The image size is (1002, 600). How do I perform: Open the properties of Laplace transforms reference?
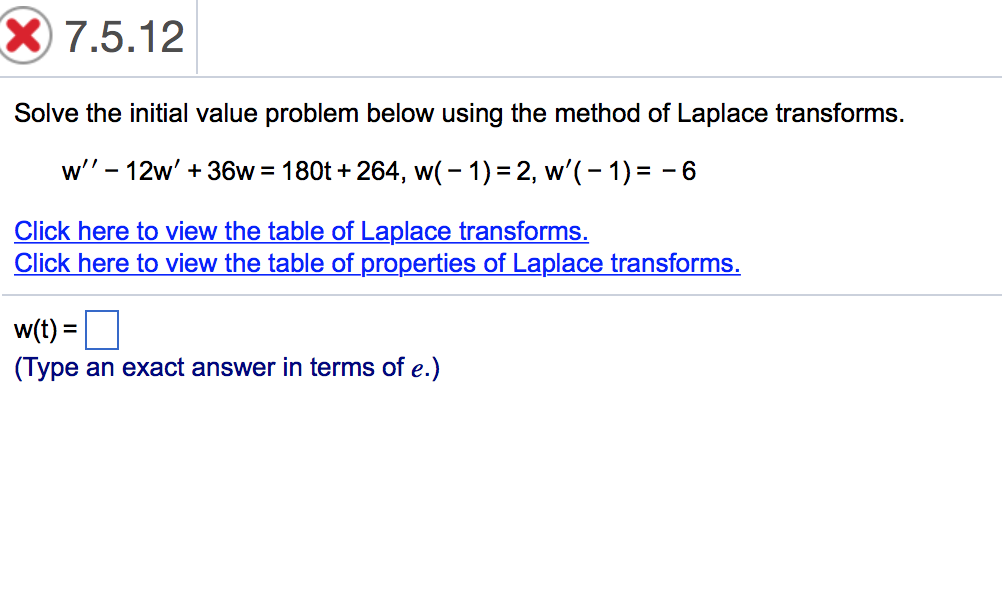tap(376, 263)
